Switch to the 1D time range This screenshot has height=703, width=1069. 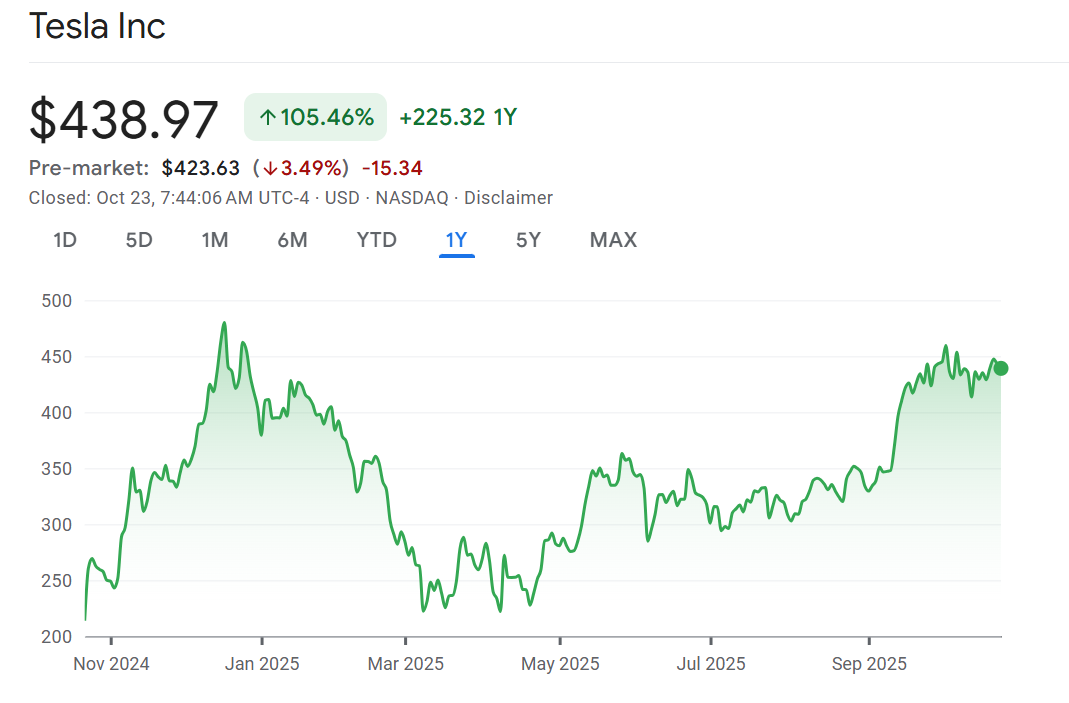(65, 240)
